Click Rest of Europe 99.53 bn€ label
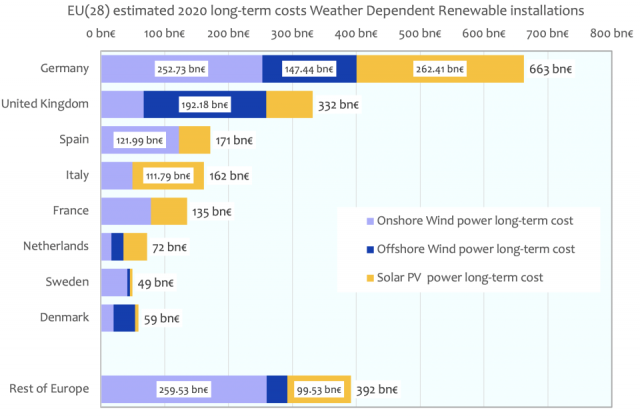The image size is (640, 419). point(318,389)
